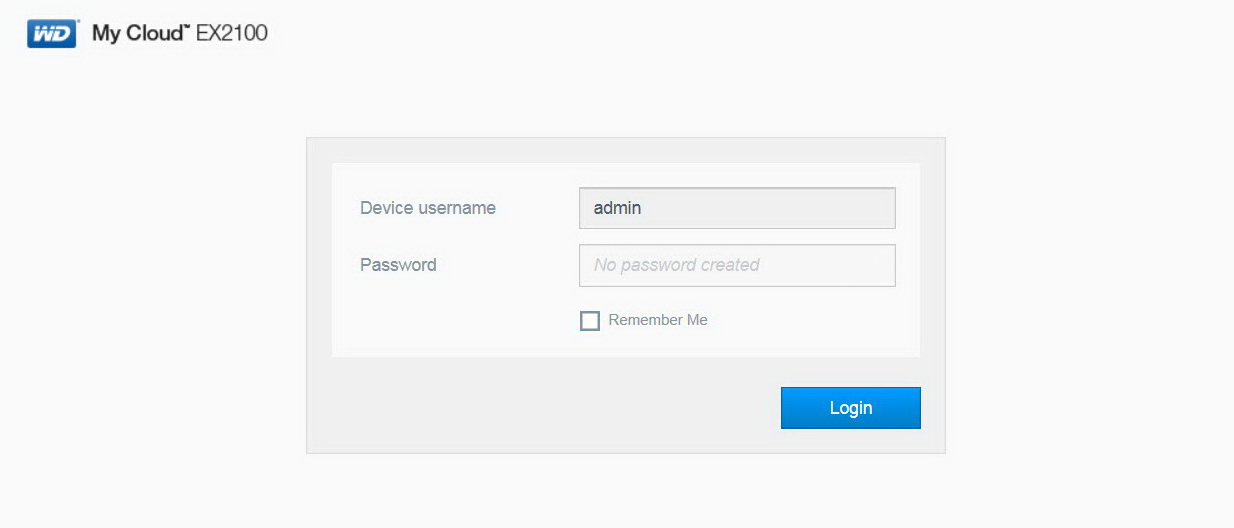Focus the Device username input field
The width and height of the screenshot is (1234, 528).
point(737,208)
